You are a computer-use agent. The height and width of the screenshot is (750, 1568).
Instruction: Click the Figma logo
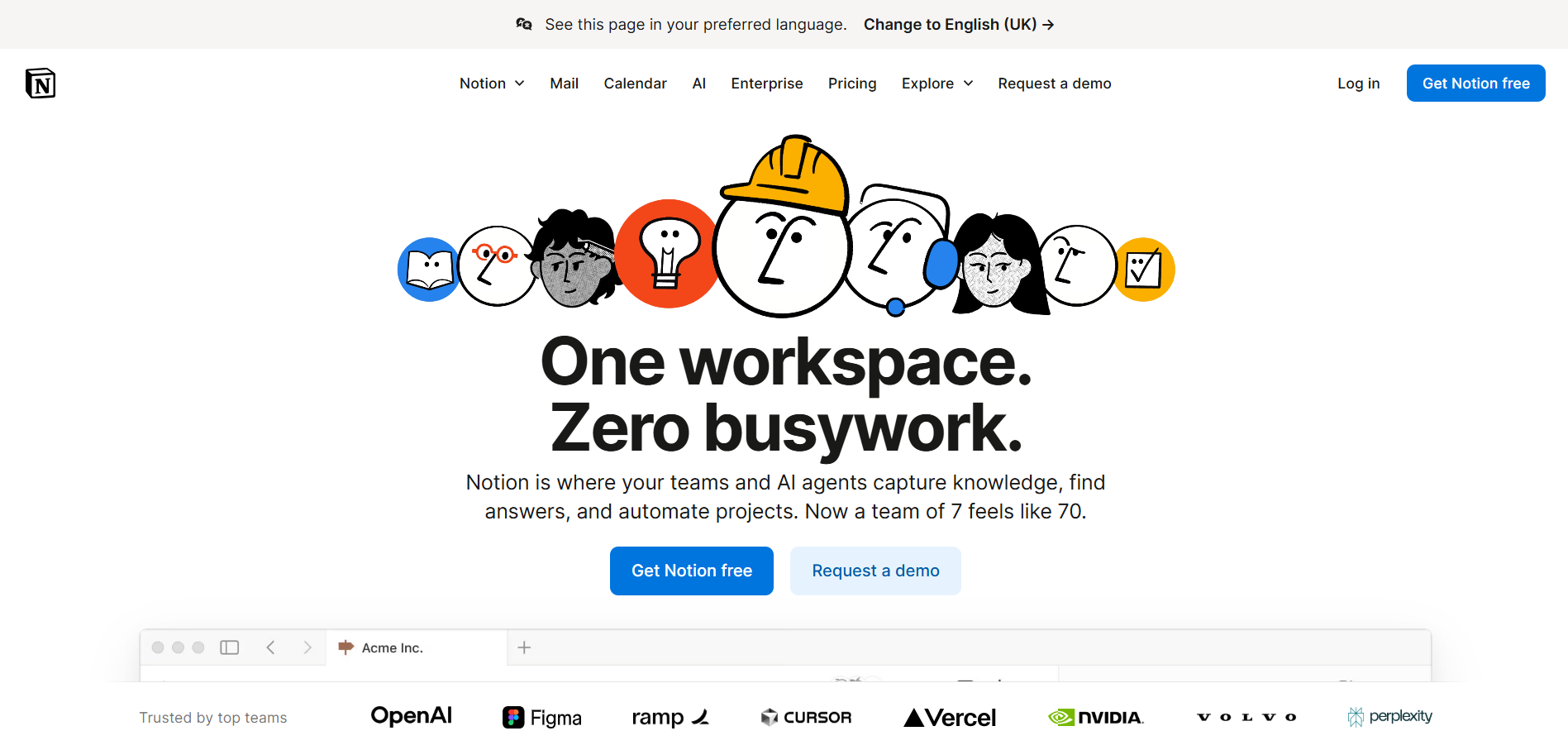(x=542, y=718)
